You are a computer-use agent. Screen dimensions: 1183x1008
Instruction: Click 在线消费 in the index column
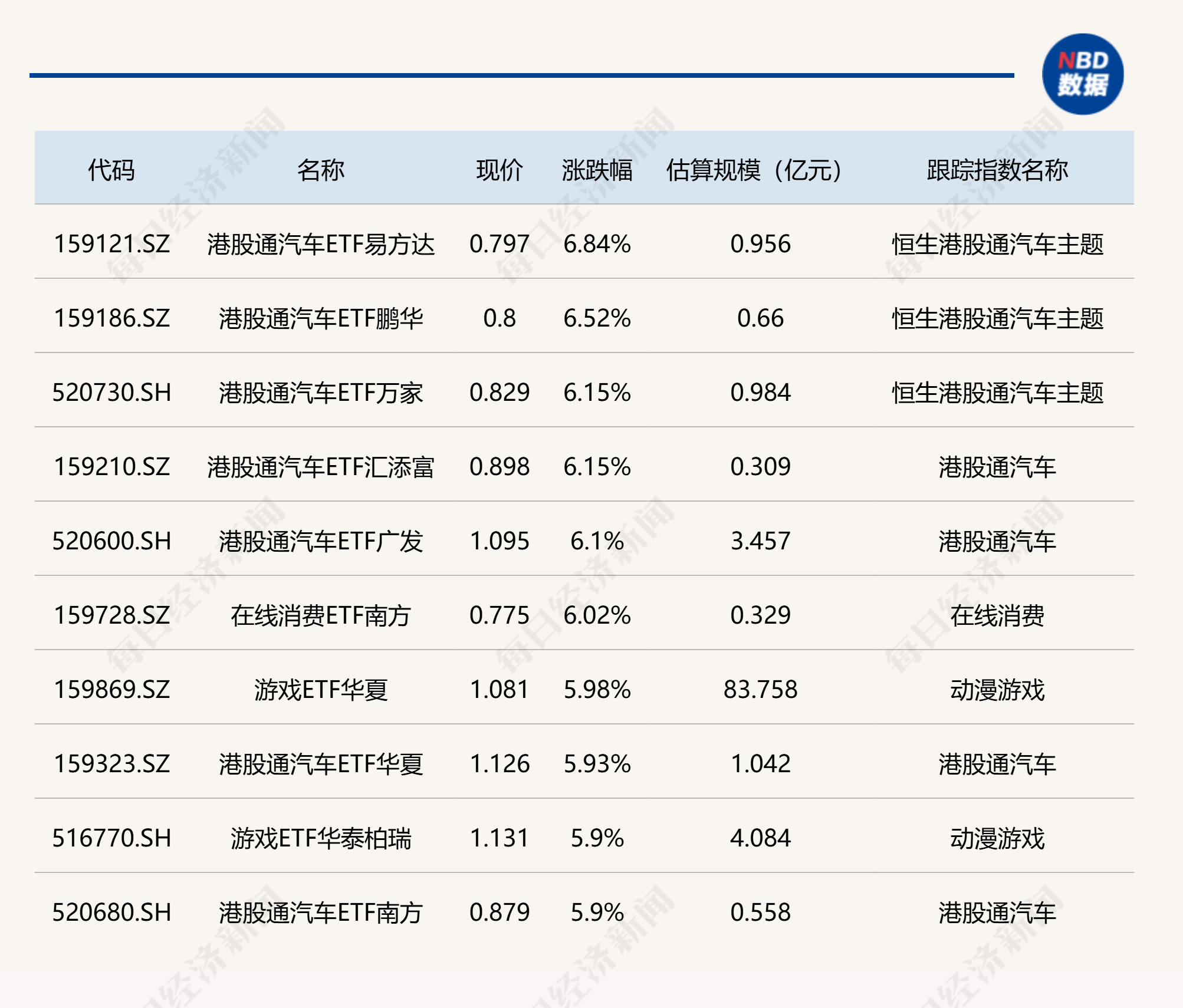997,615
